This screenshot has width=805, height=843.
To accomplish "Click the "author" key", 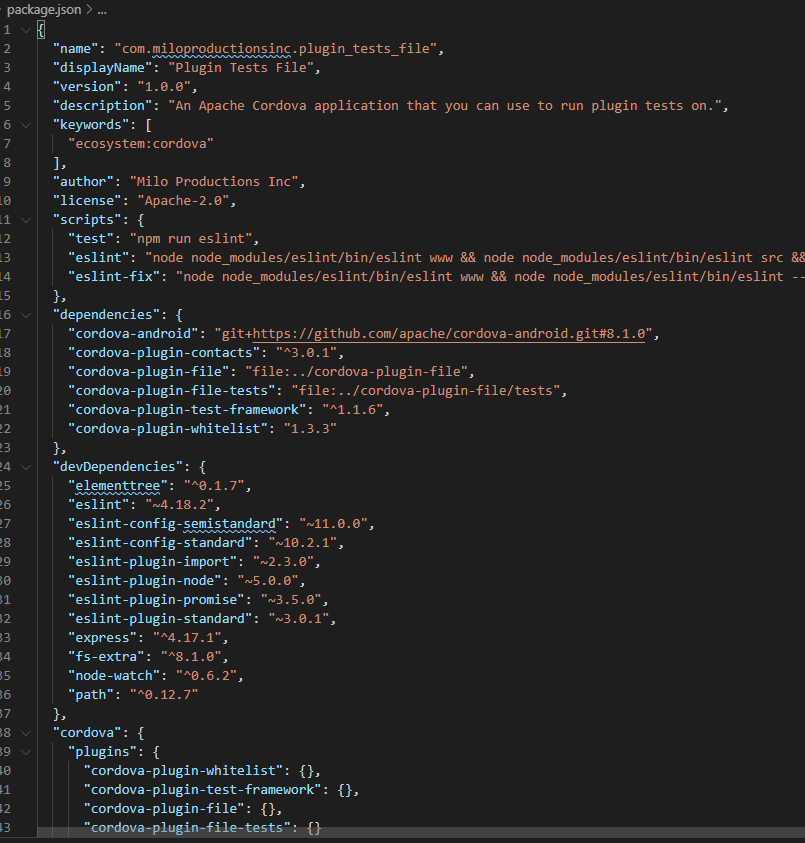I will point(83,182).
